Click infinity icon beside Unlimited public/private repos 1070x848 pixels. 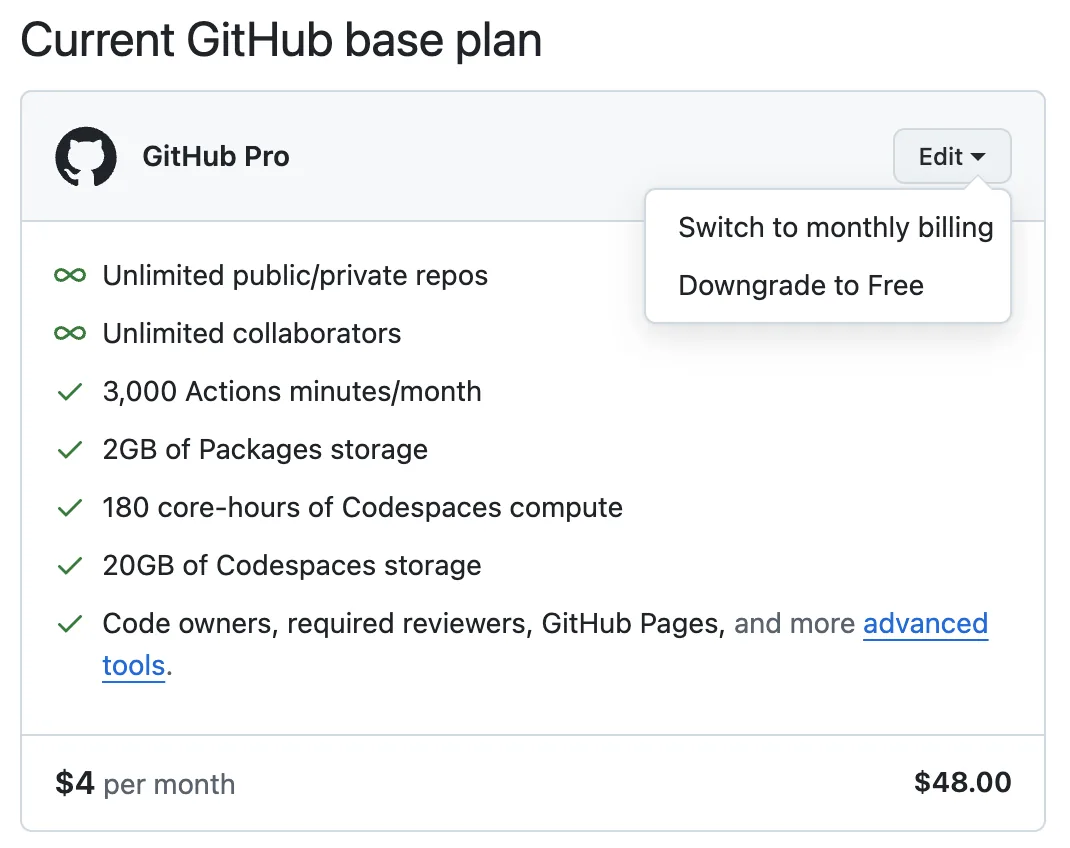click(70, 276)
